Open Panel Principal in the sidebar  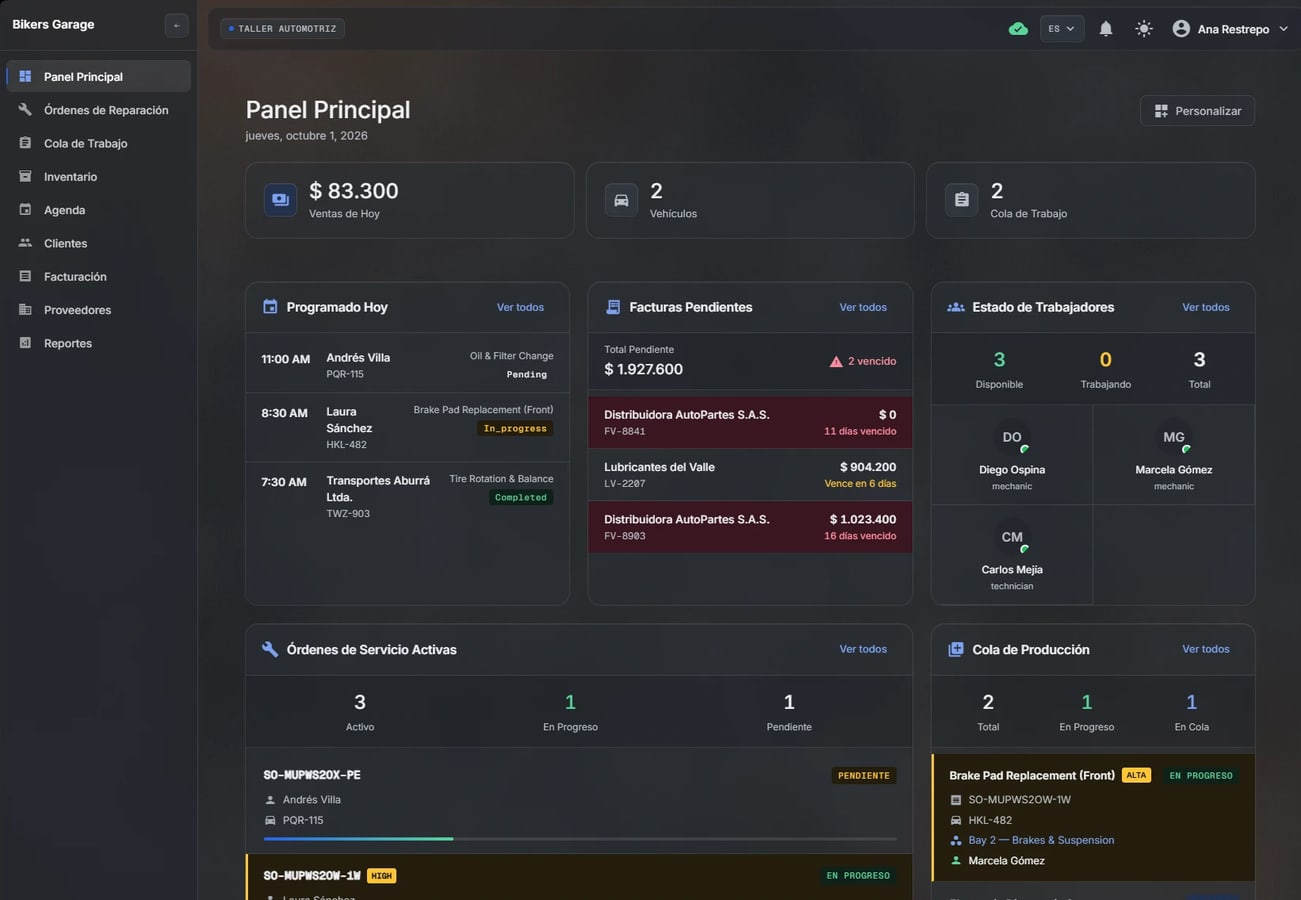click(x=98, y=77)
